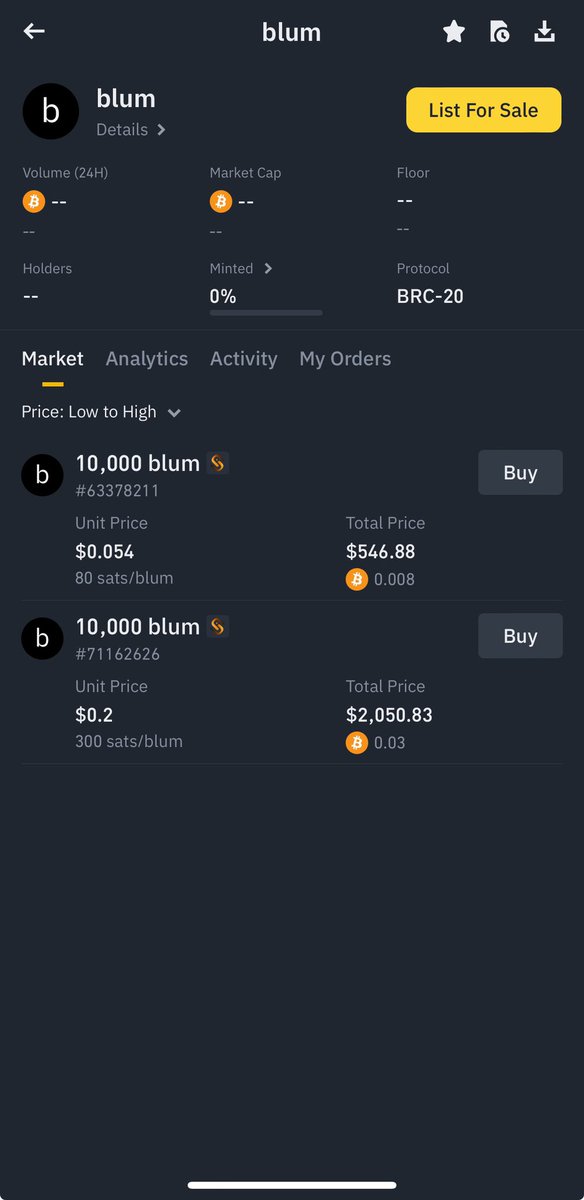Image resolution: width=584 pixels, height=1200 pixels.
Task: Buy the 10,000 blum listing for $546.88
Action: coord(520,473)
